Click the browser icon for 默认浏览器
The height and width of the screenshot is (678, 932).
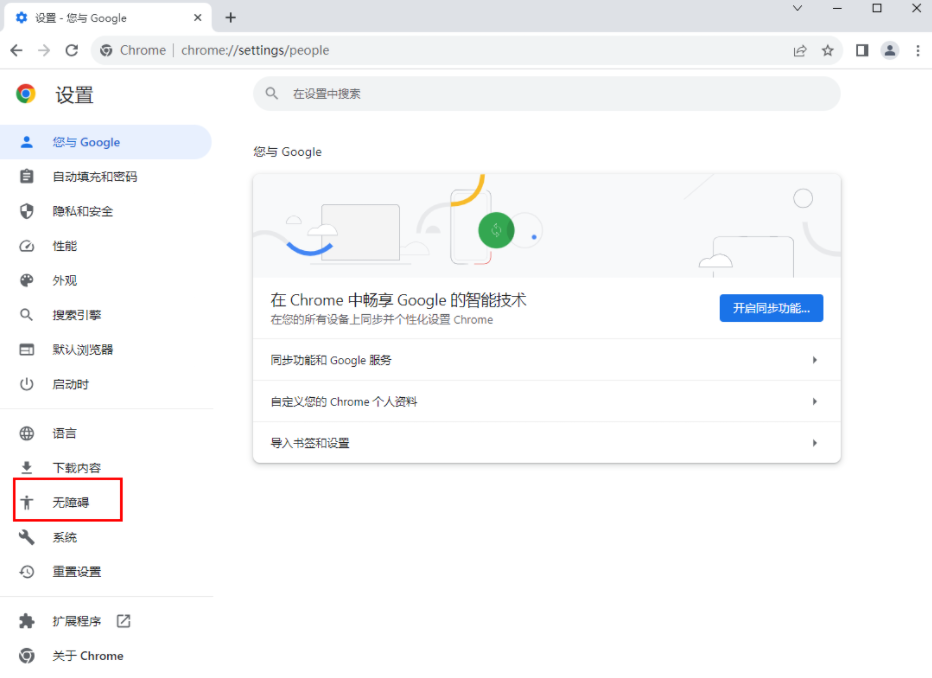tap(27, 349)
